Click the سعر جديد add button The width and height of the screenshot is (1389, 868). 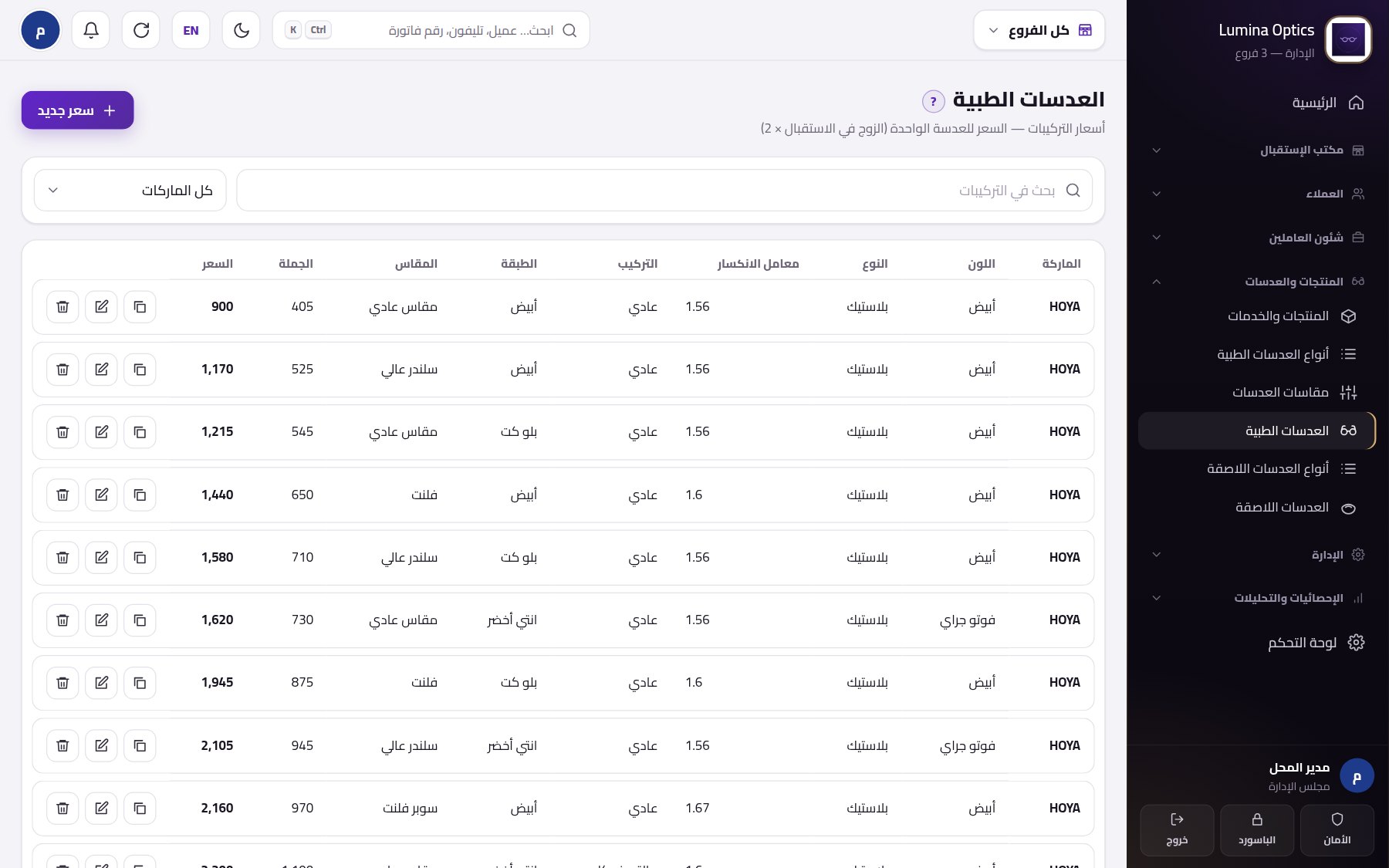click(77, 110)
